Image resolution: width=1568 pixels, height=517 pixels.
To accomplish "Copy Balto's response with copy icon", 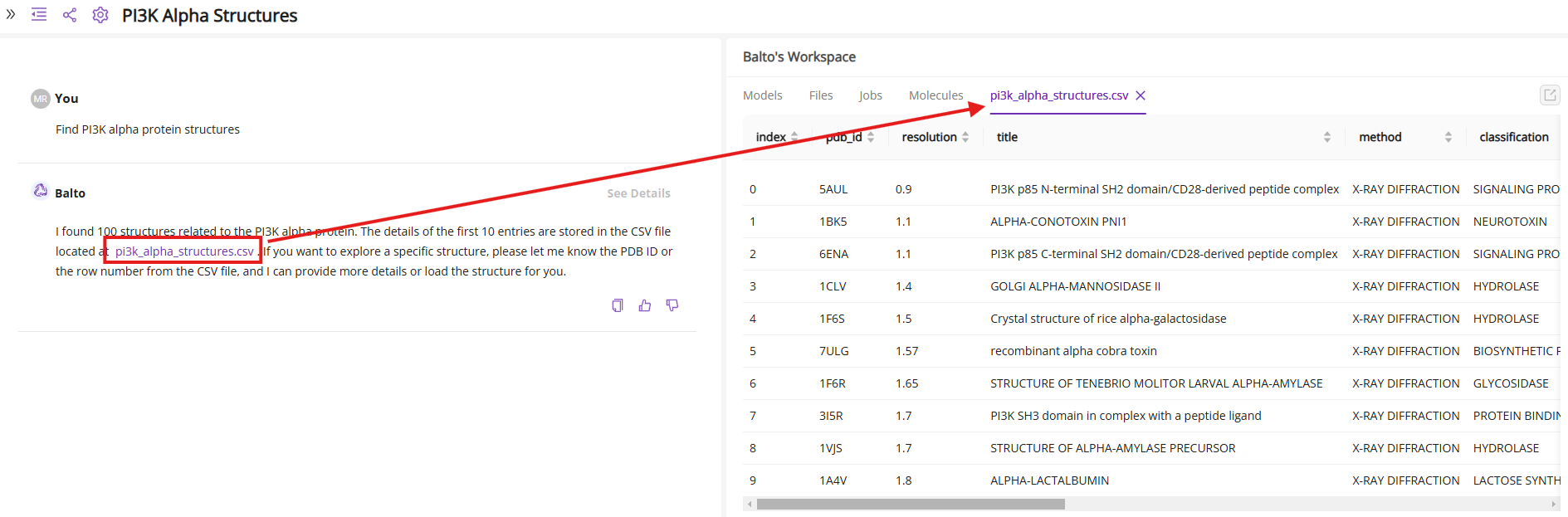I will (x=617, y=305).
